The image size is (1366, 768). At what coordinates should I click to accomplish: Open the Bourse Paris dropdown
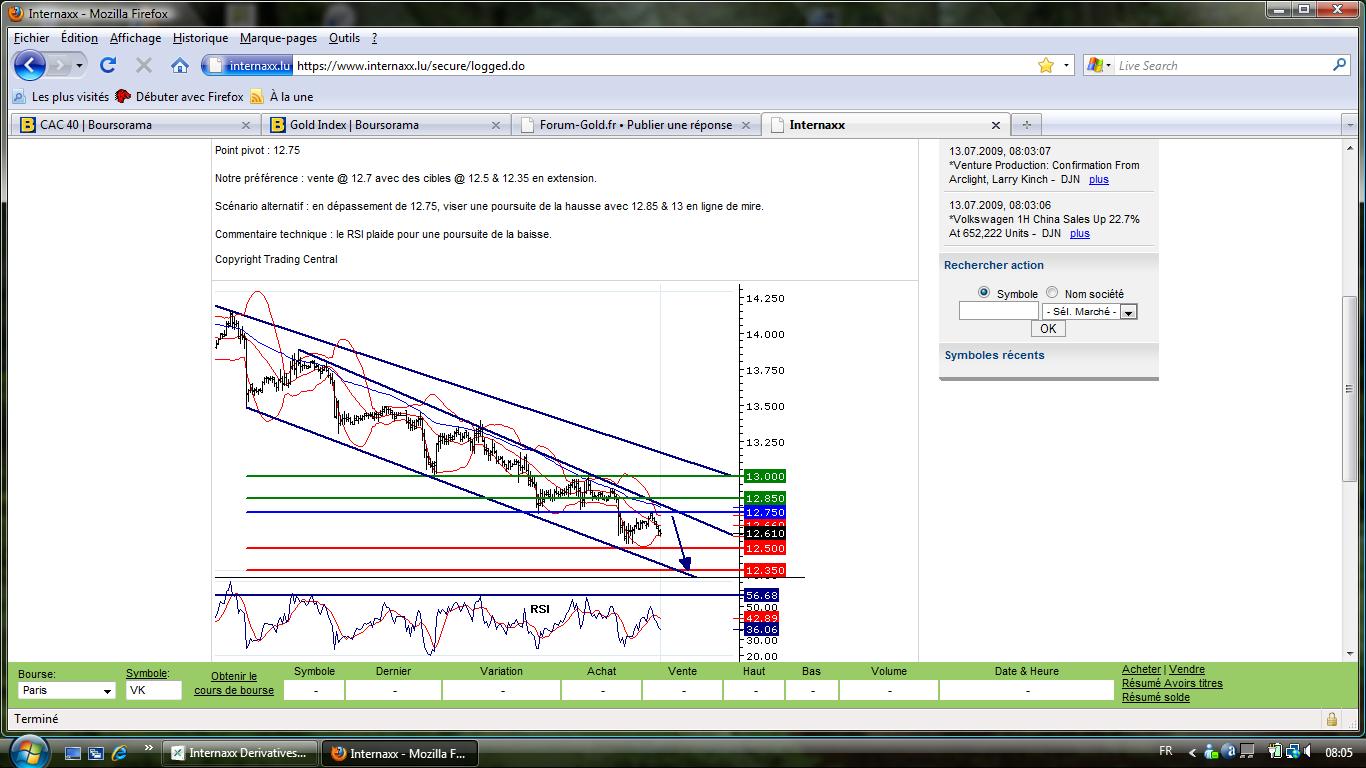(x=67, y=690)
